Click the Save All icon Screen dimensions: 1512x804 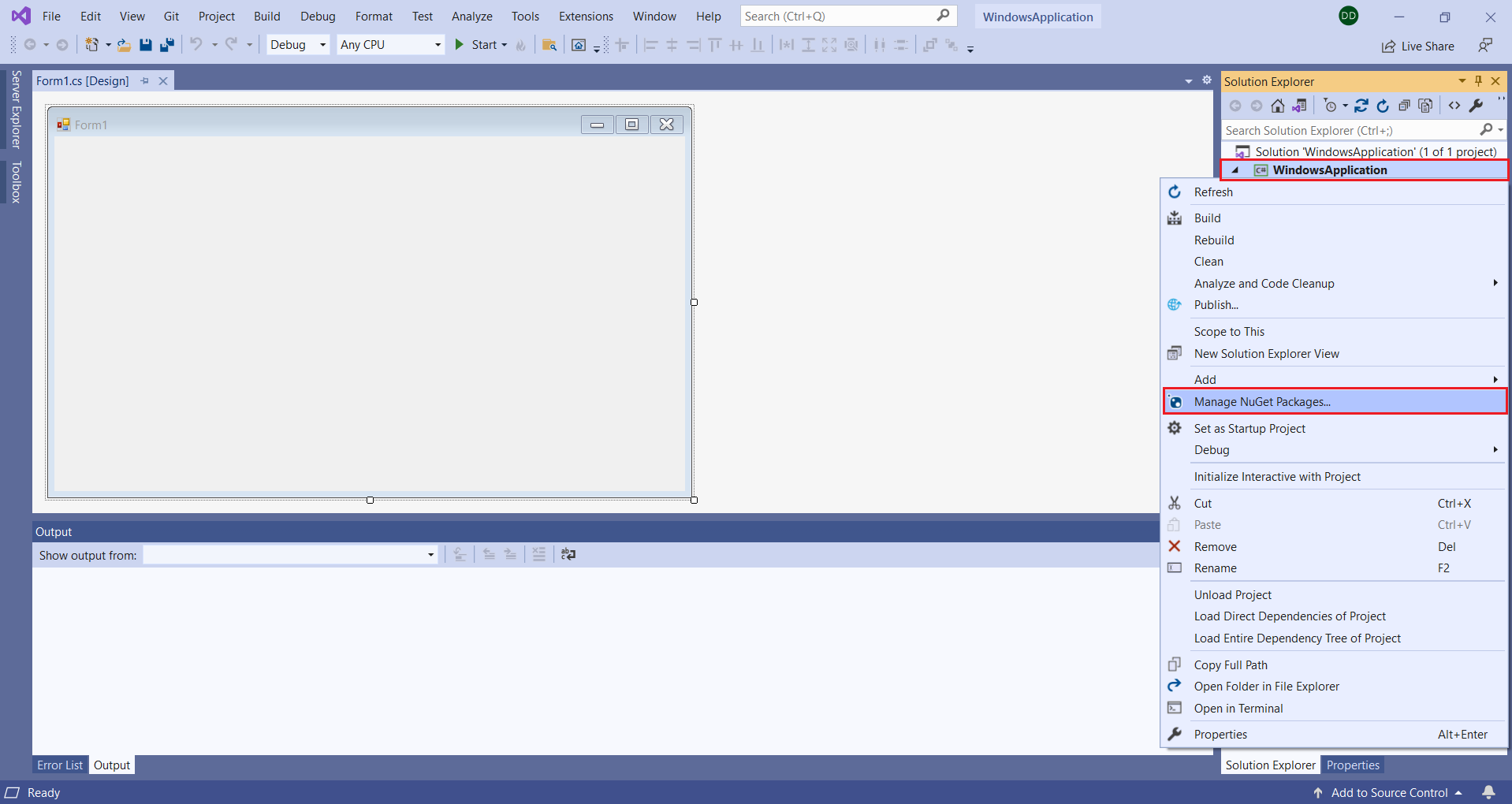tap(166, 45)
